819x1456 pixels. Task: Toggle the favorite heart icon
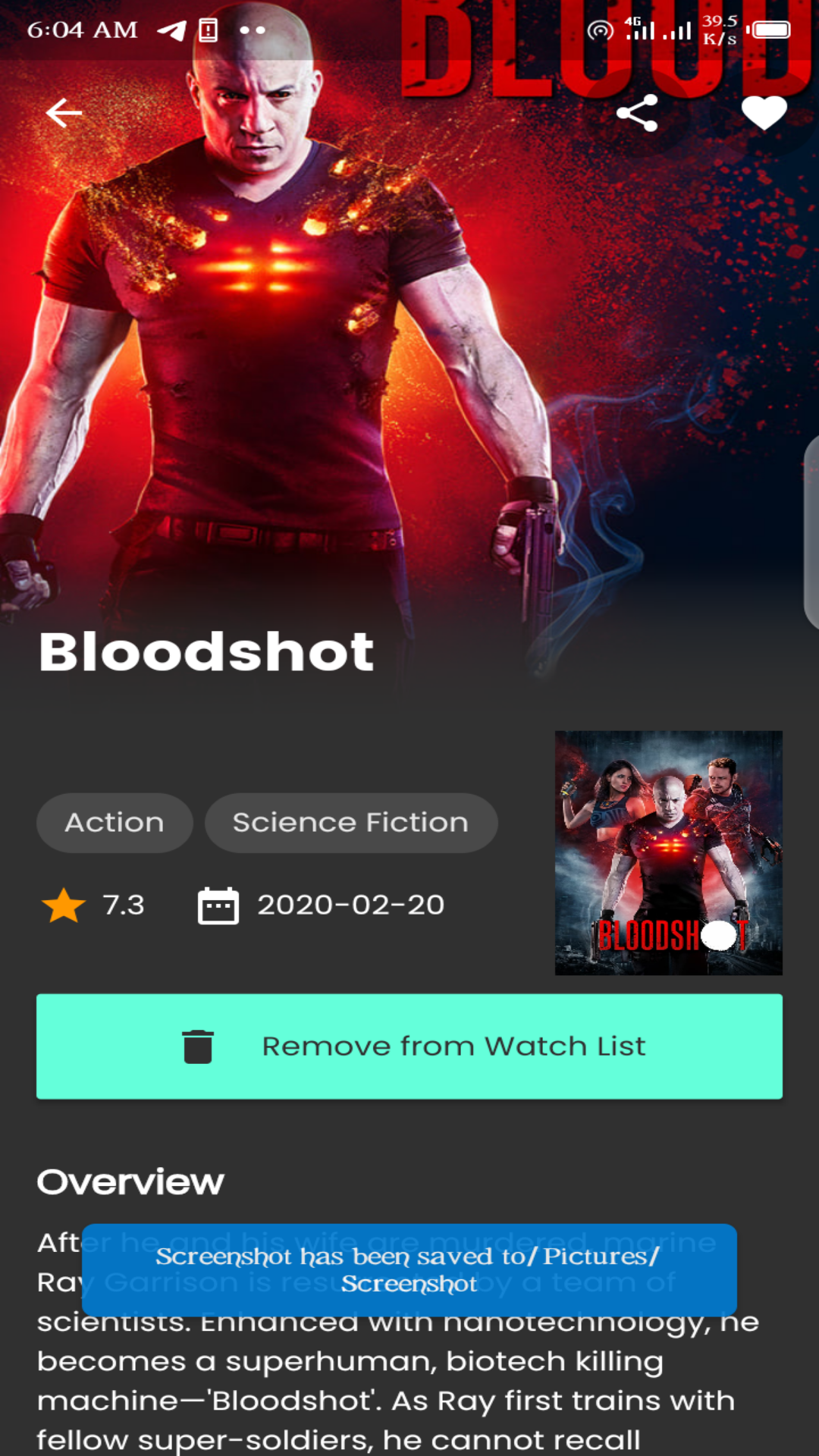764,114
